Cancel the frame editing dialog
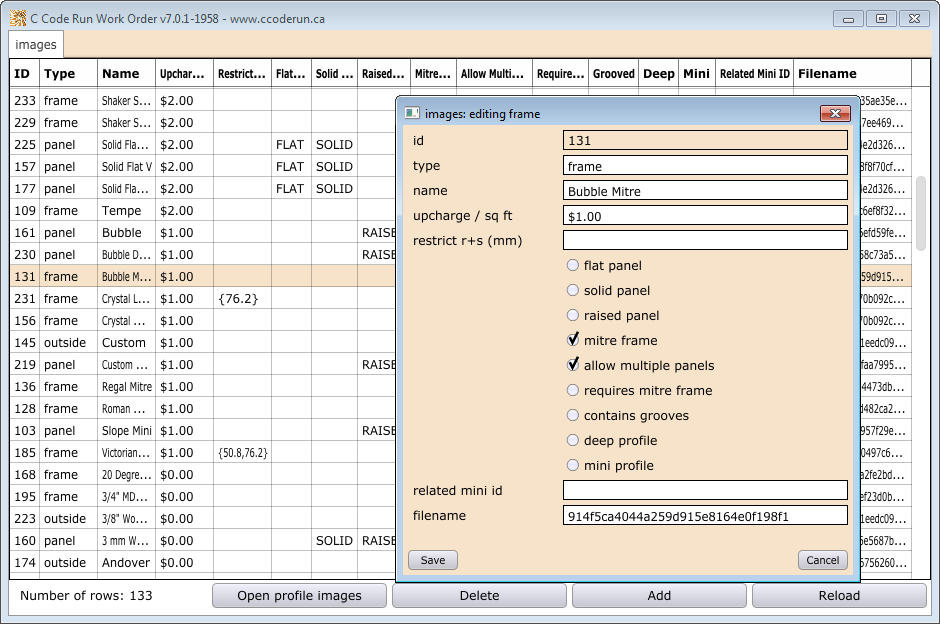Screen dimensions: 940x624 click(822, 560)
